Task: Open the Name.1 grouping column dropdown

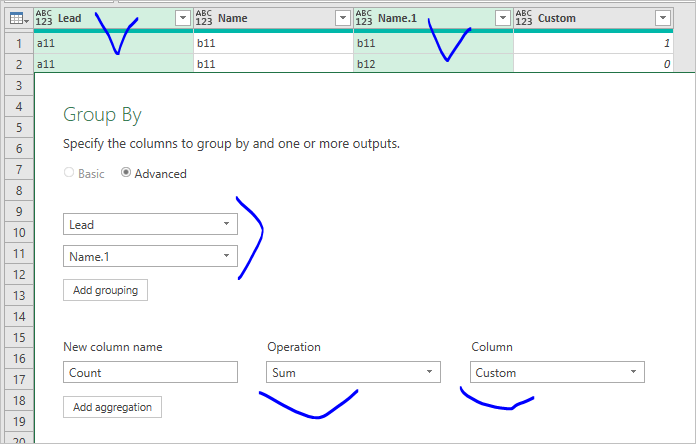Action: [x=150, y=256]
